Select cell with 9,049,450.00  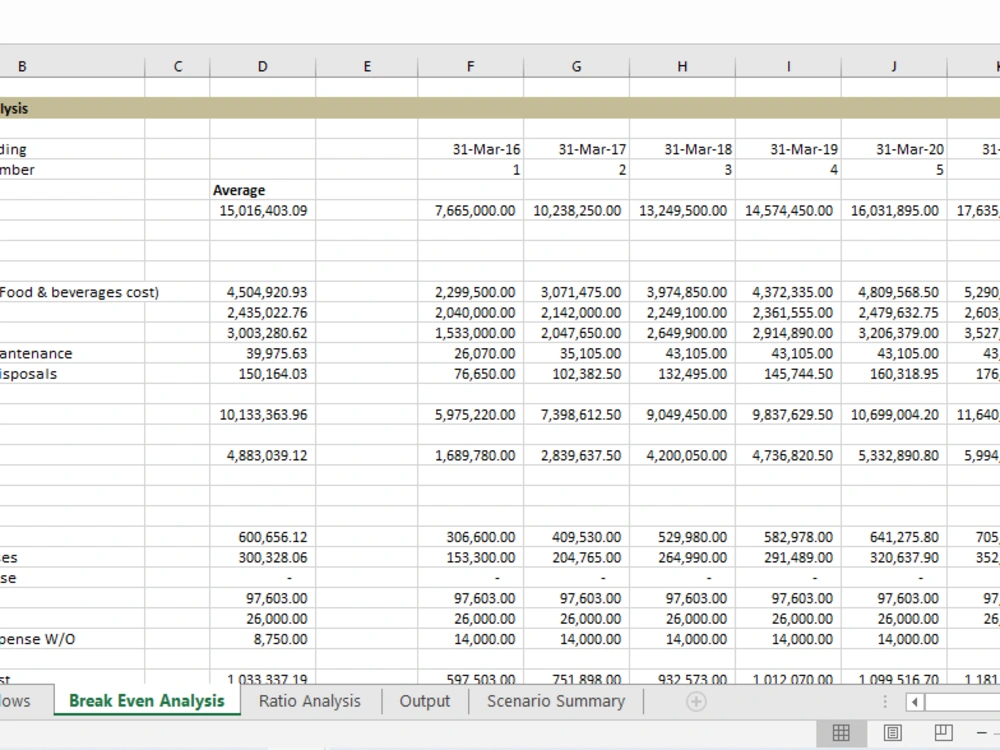[682, 415]
